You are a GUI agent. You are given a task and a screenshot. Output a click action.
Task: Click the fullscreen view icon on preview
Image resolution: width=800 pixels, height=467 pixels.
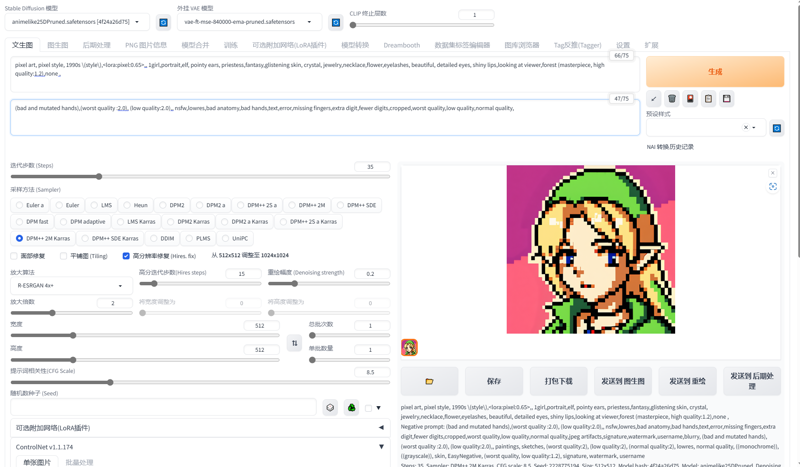click(x=772, y=187)
